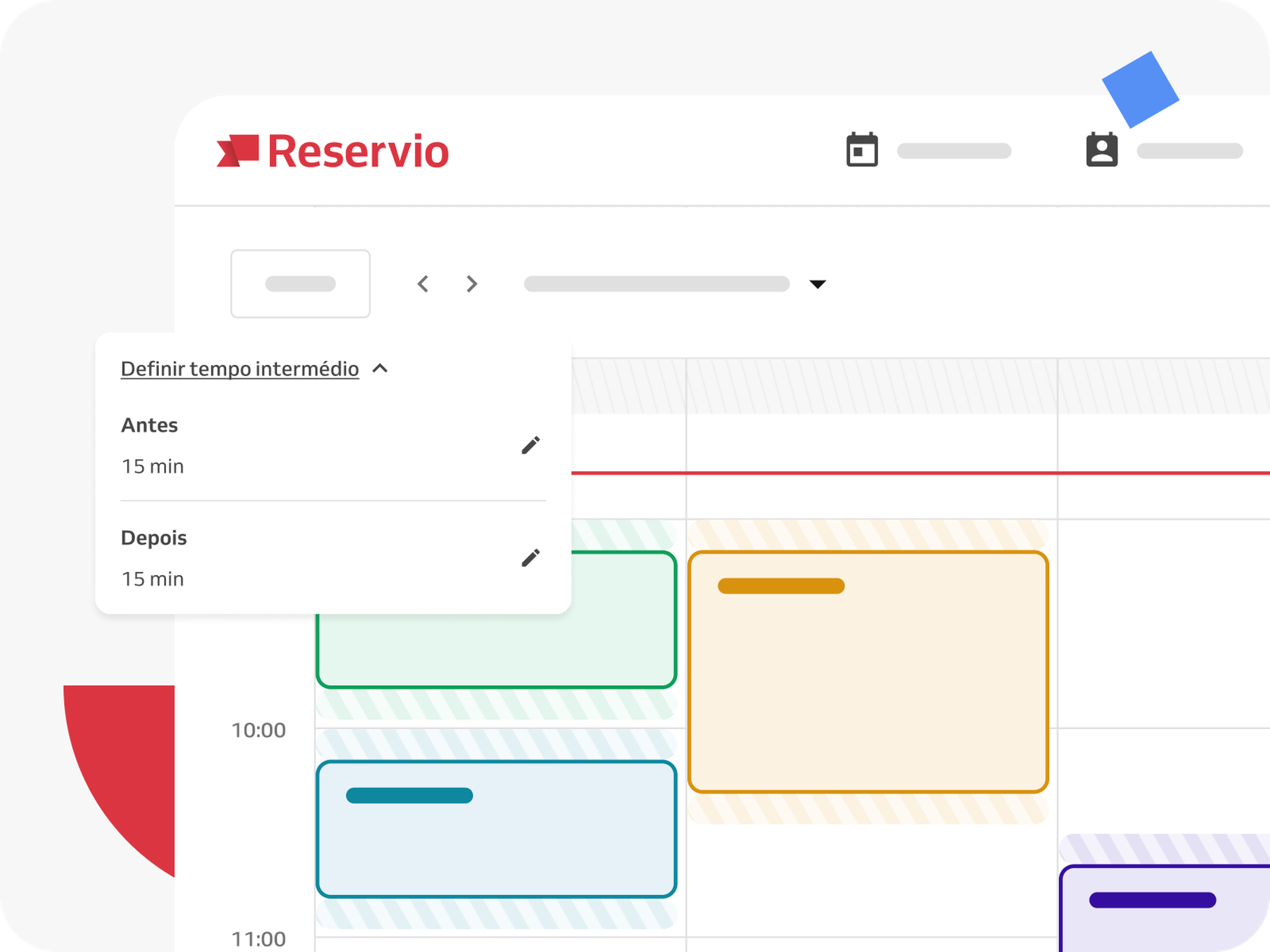
Task: Edit the "Antes" buffer time with pencil icon
Action: tap(530, 446)
